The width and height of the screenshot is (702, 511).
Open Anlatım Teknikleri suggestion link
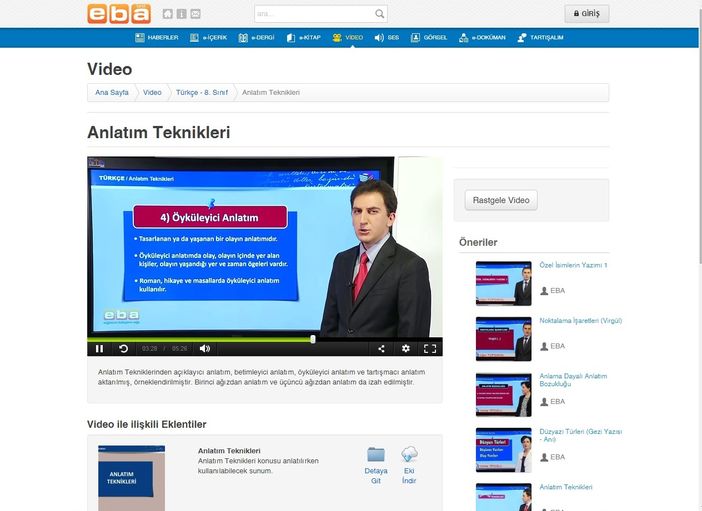coord(566,487)
